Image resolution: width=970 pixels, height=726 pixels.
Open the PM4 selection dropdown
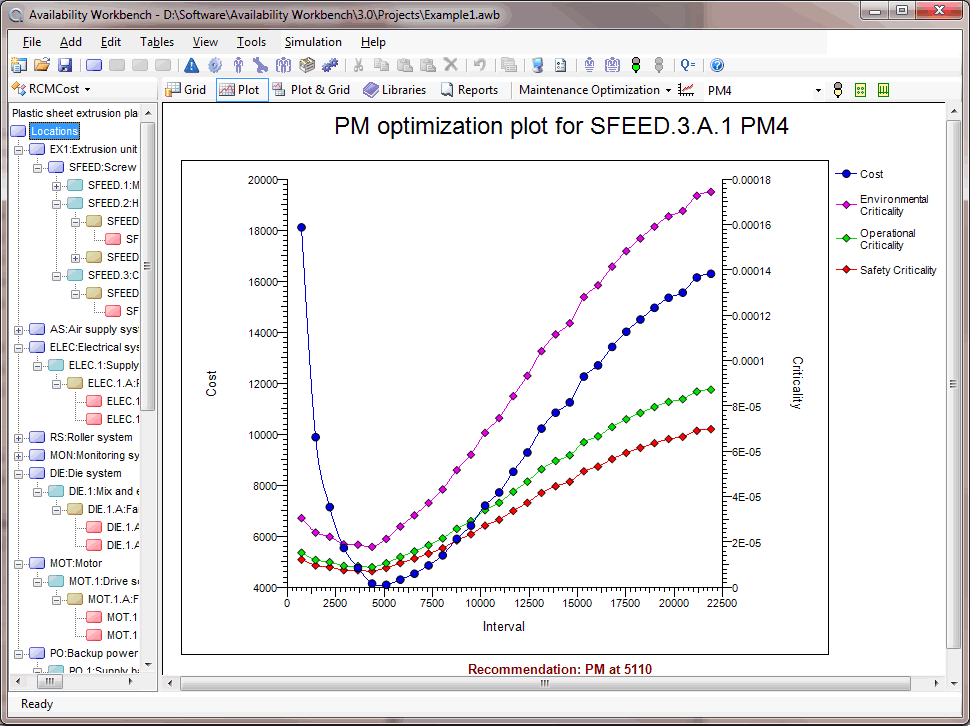coord(817,90)
